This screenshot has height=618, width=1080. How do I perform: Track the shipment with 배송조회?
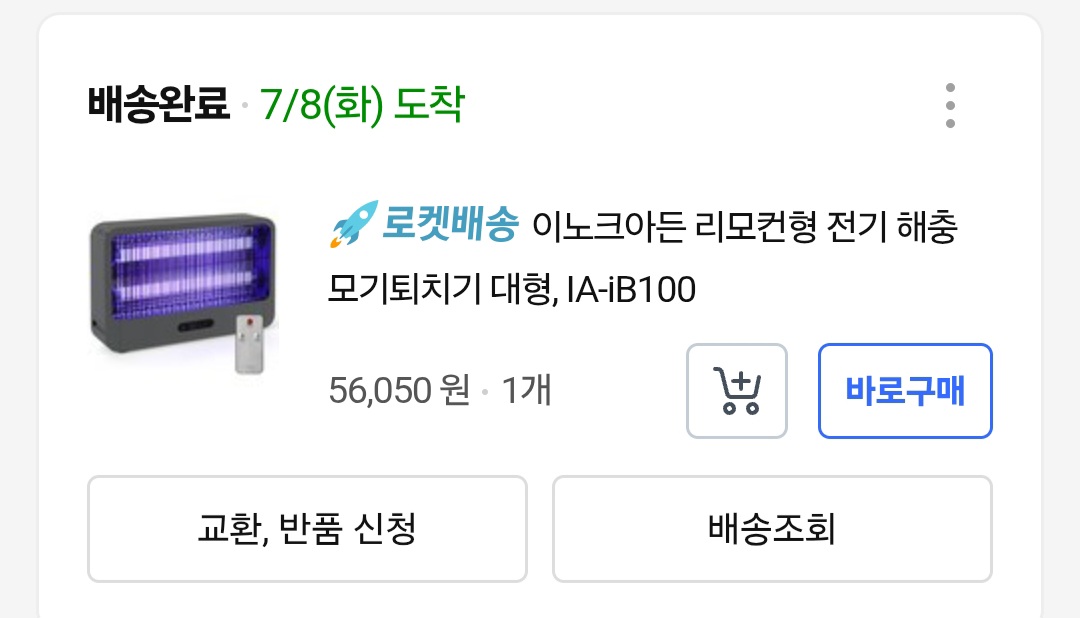772,529
